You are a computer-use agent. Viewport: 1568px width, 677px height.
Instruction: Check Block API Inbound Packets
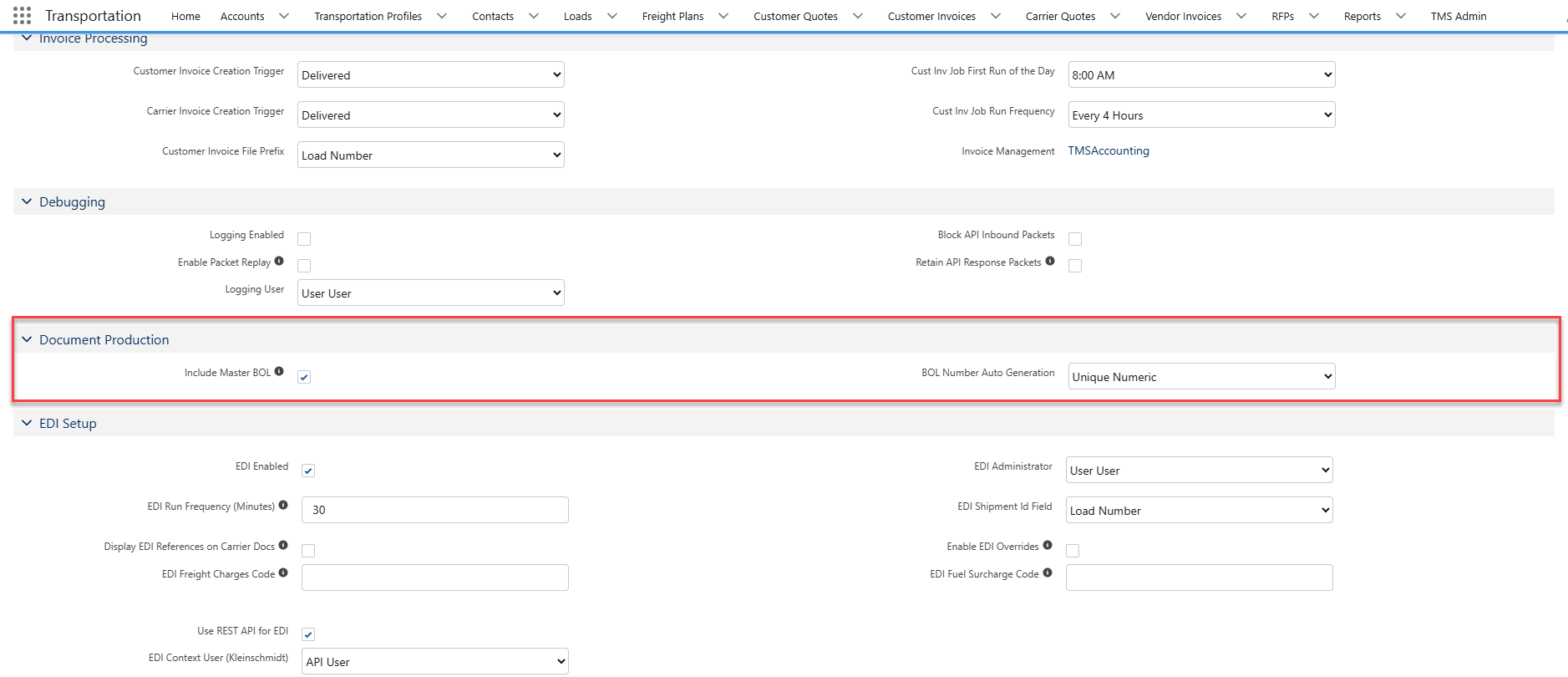1075,239
